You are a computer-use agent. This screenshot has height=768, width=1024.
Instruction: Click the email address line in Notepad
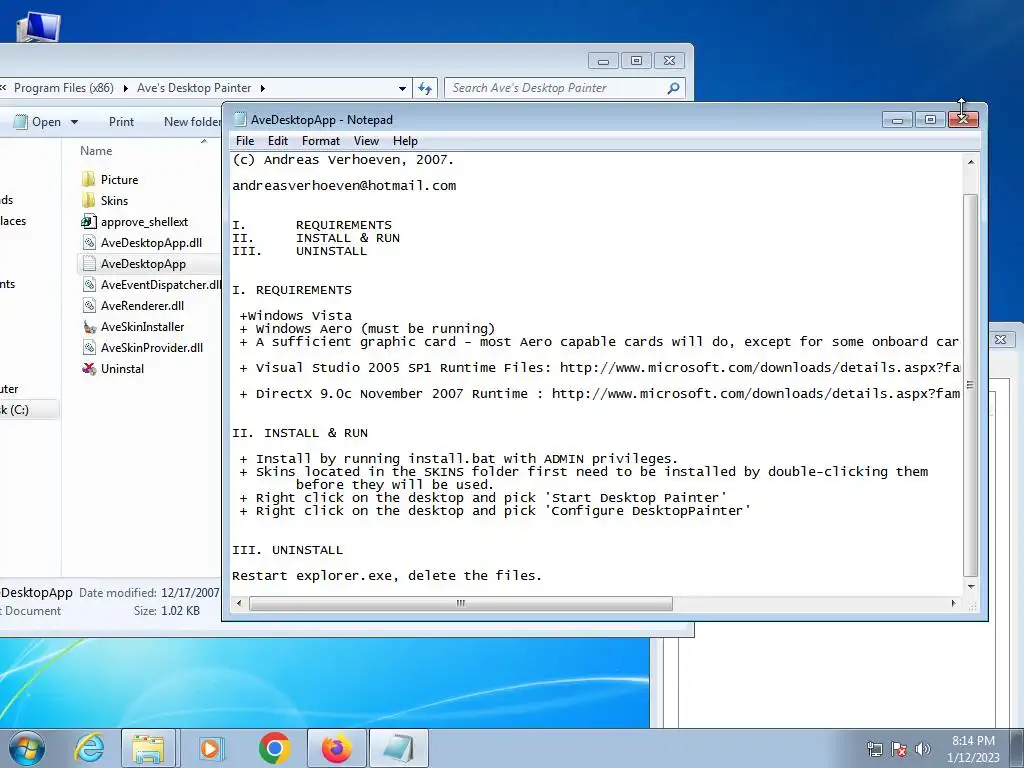pos(344,185)
